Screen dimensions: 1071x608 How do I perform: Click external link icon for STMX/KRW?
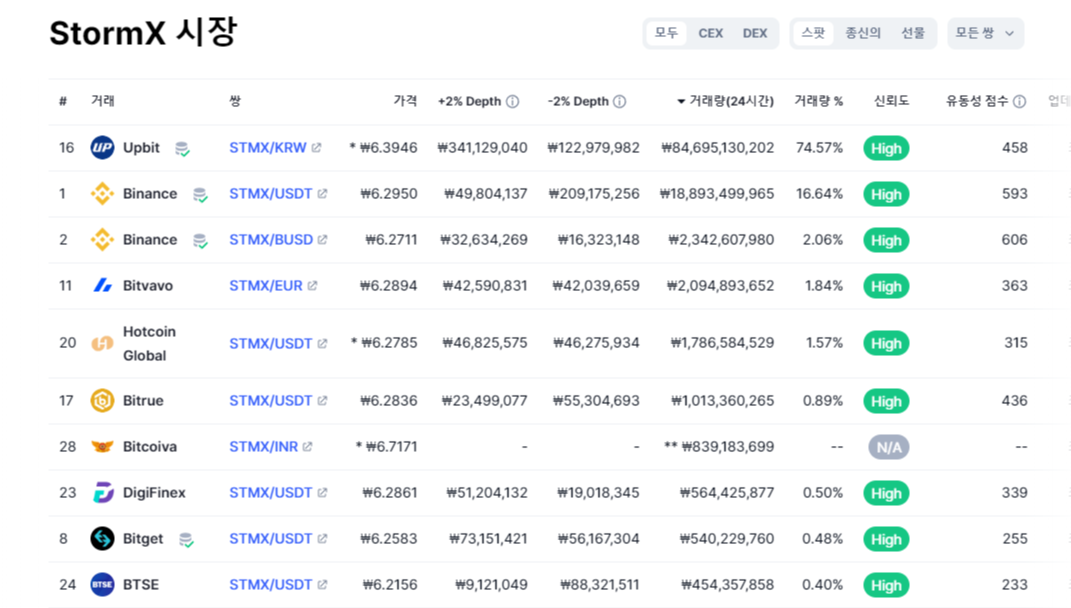(316, 148)
